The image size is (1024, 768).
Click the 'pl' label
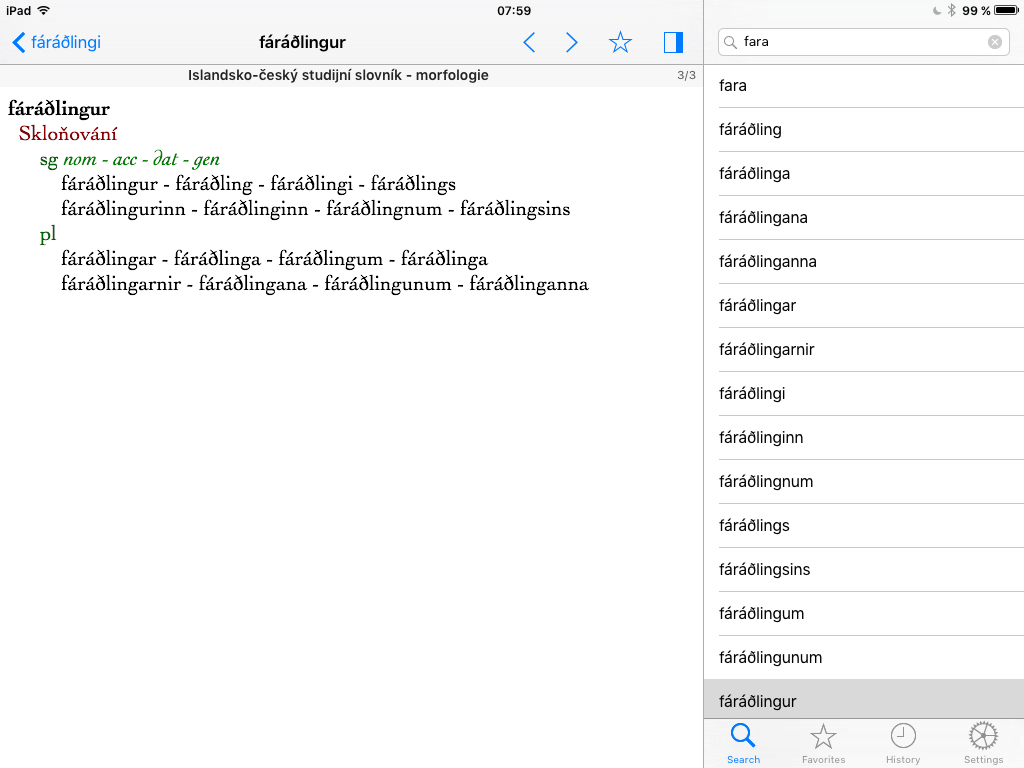tap(48, 234)
